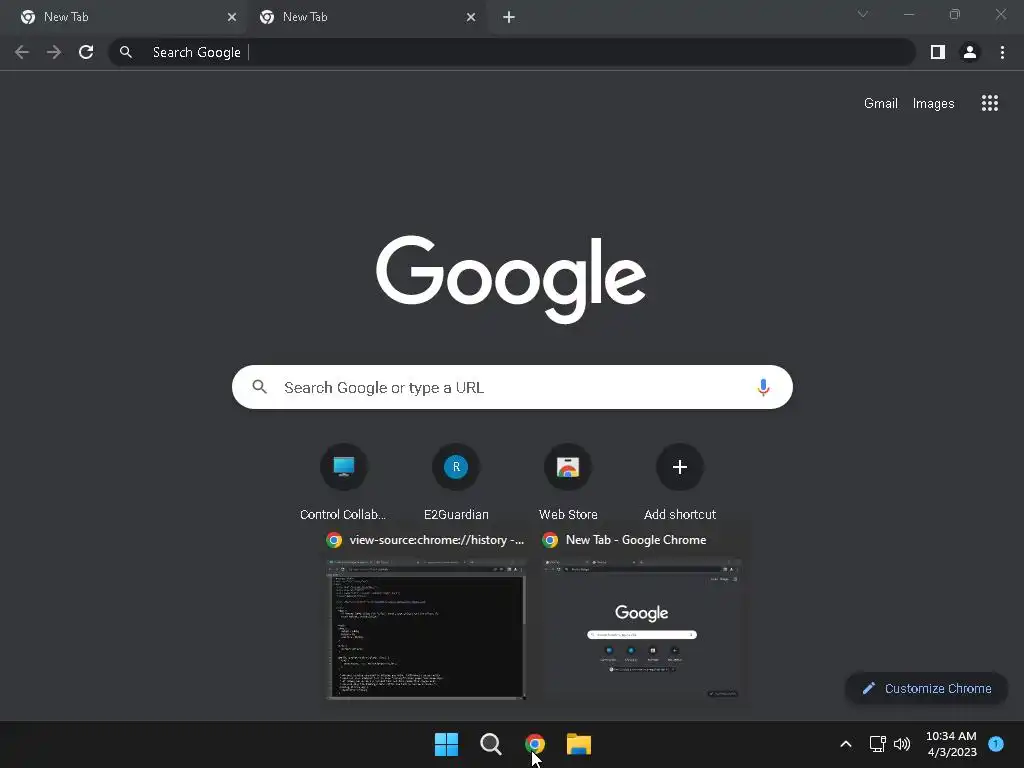
Task: Open the tab search dropdown arrow
Action: pyautogui.click(x=863, y=14)
